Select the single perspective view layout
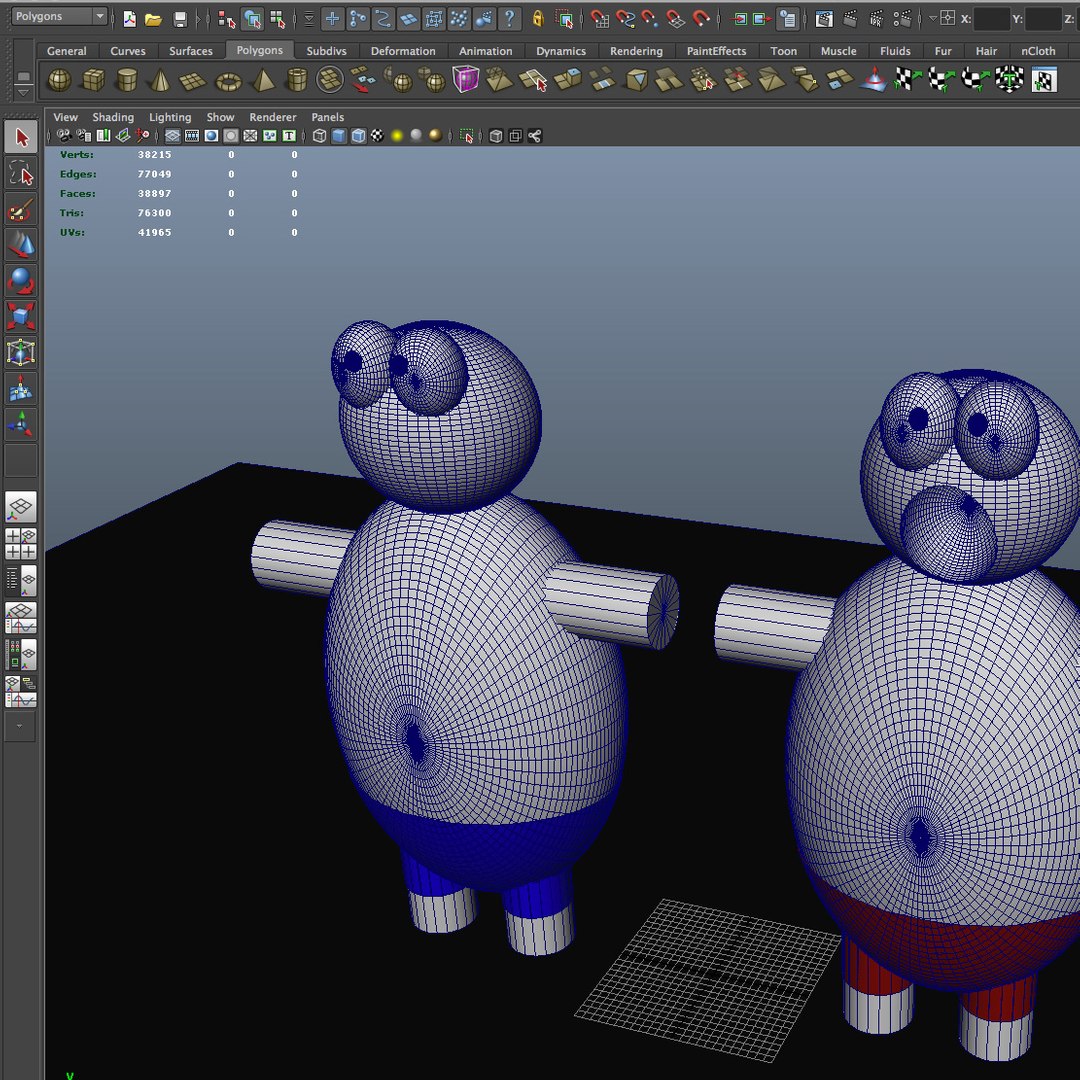This screenshot has width=1080, height=1080. tap(21, 508)
